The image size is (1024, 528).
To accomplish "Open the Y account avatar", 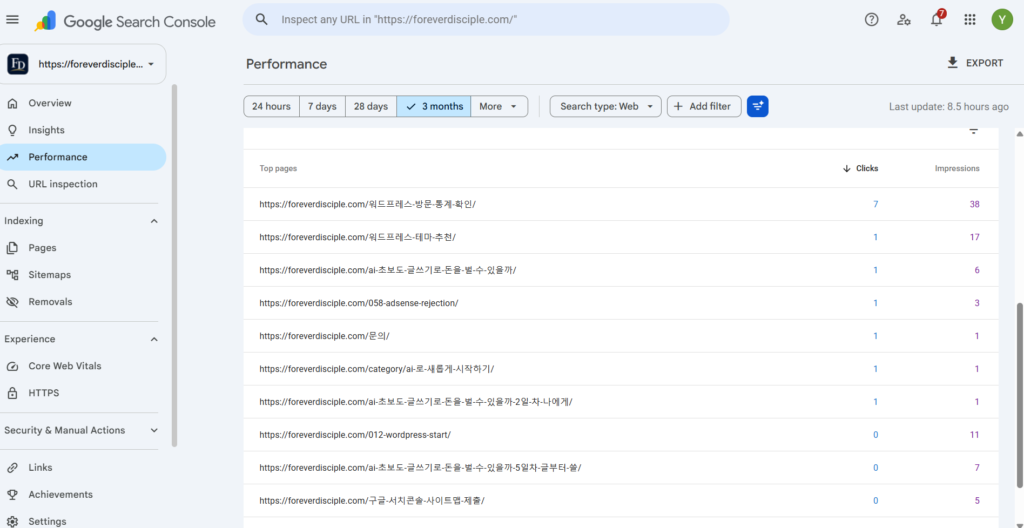I will click(1002, 20).
